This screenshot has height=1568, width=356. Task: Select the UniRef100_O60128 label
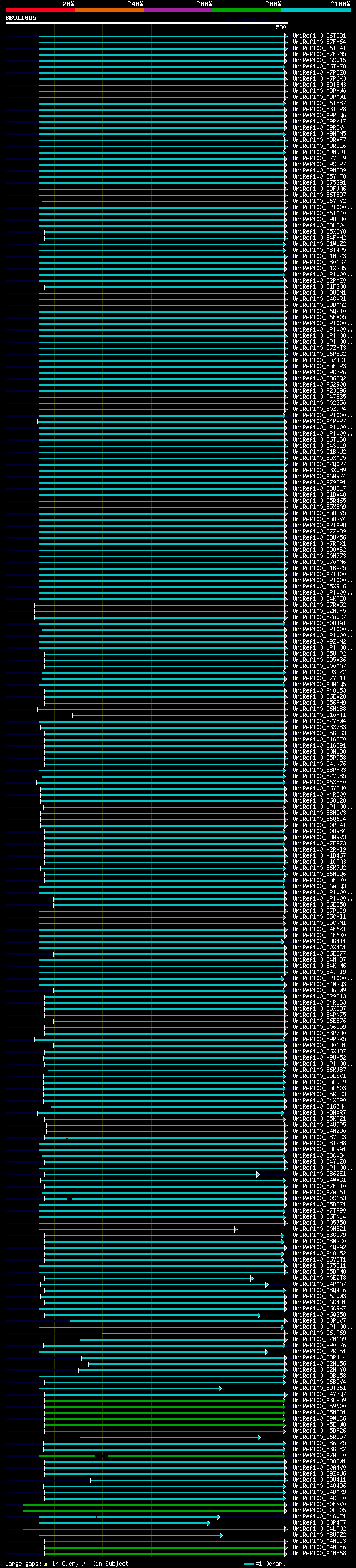point(319,800)
